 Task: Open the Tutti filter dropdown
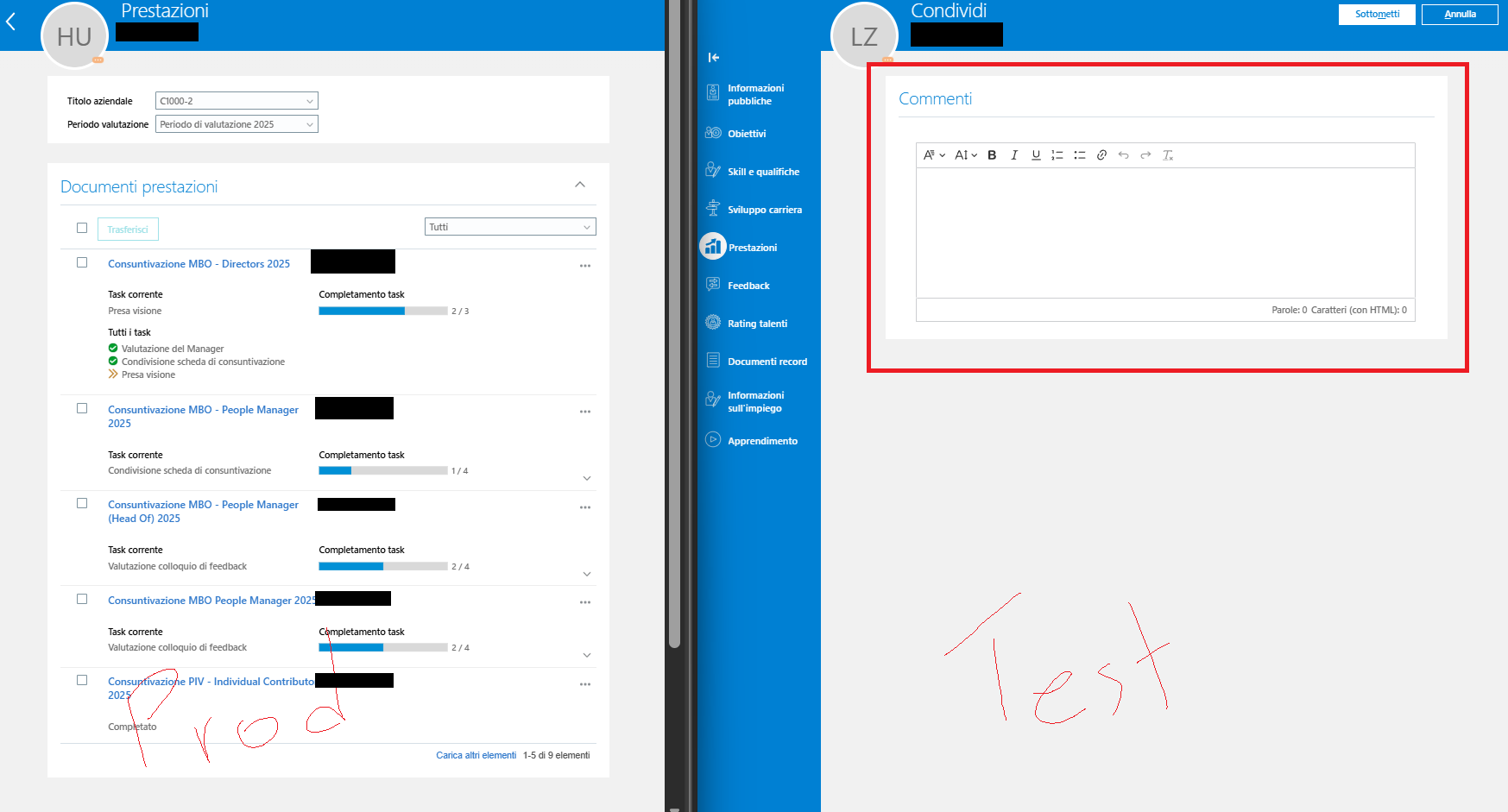[510, 227]
